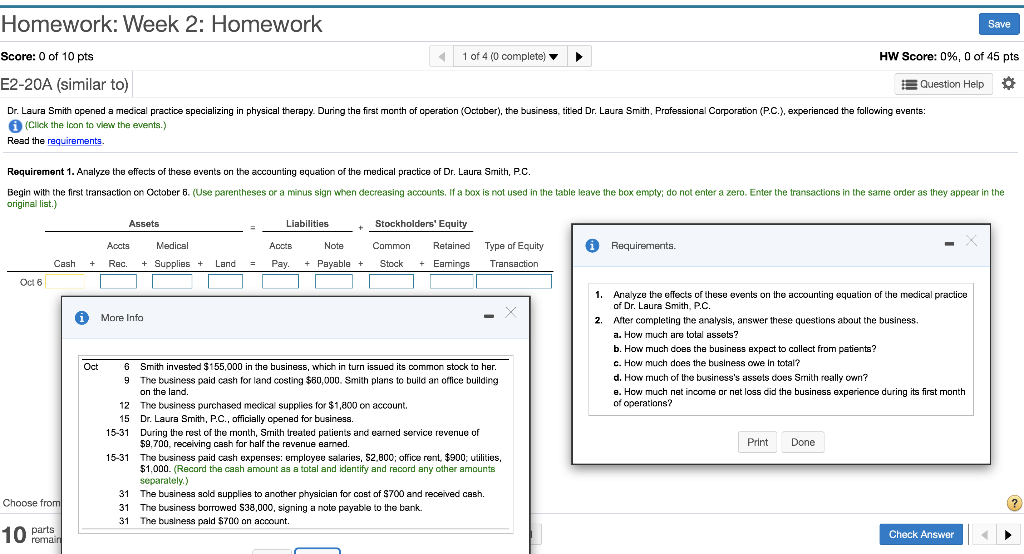1024x554 pixels.
Task: Click the Oct 6 Retained Earnings input box
Action: tap(452, 282)
